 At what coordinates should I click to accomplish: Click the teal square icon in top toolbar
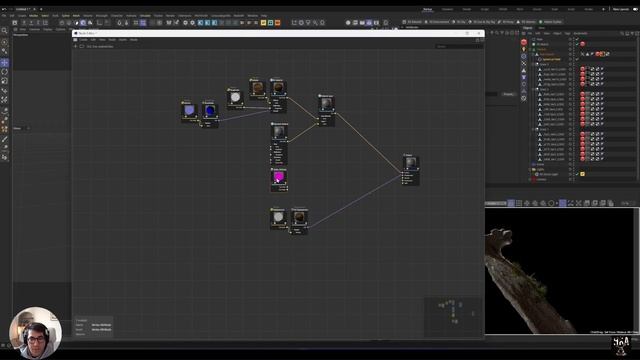click(x=270, y=22)
